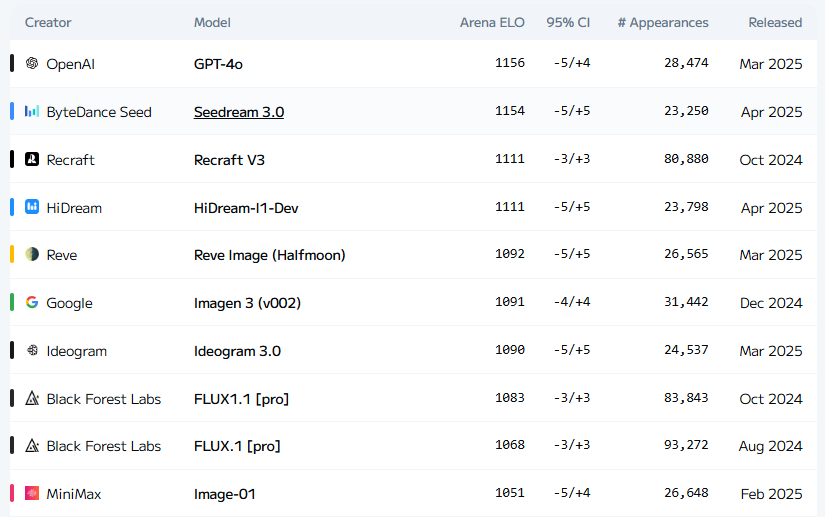This screenshot has height=517, width=825.
Task: Click the 1051 ELO value
Action: [510, 492]
